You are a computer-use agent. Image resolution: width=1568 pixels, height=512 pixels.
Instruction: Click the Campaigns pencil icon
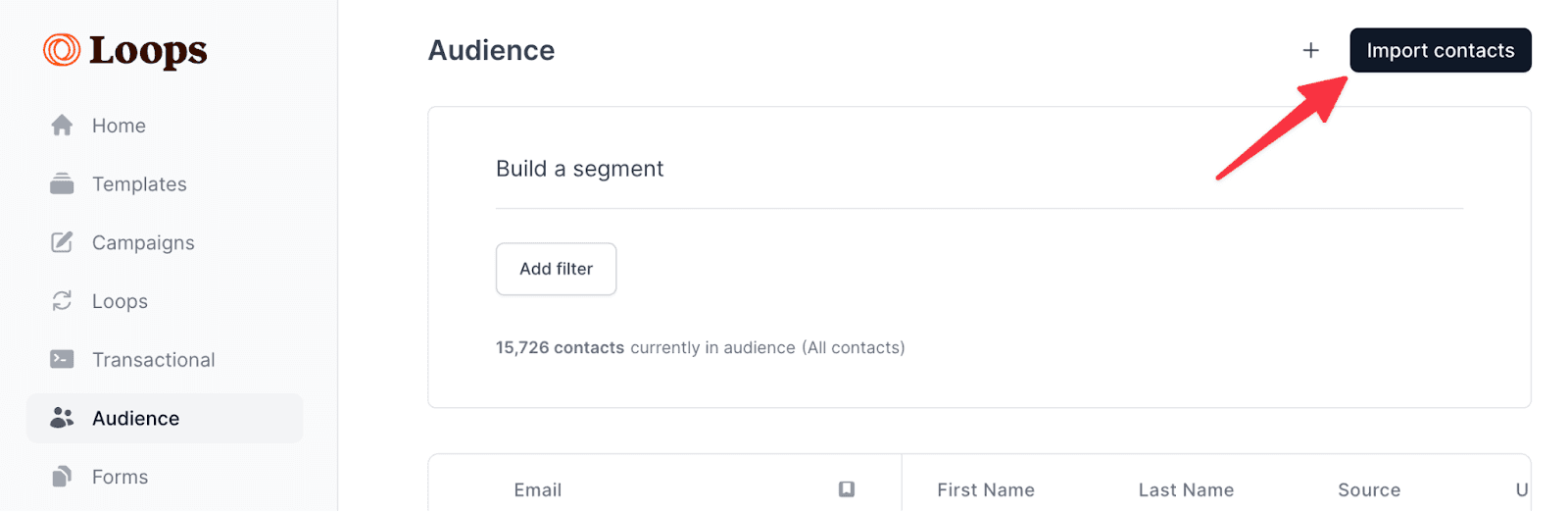point(62,242)
